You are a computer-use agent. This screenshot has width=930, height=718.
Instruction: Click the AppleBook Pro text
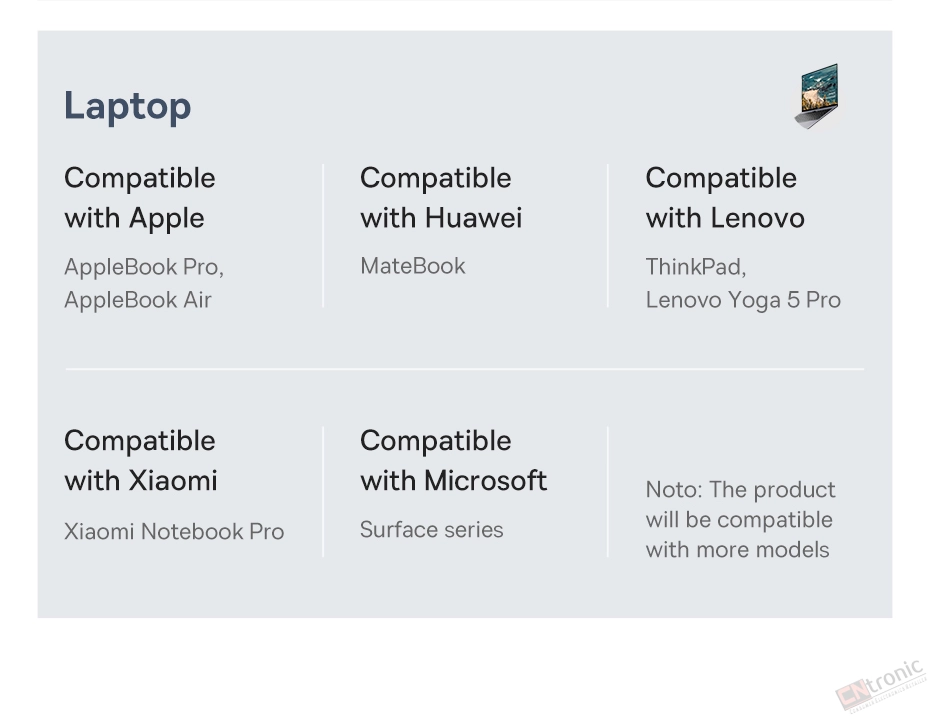[142, 267]
